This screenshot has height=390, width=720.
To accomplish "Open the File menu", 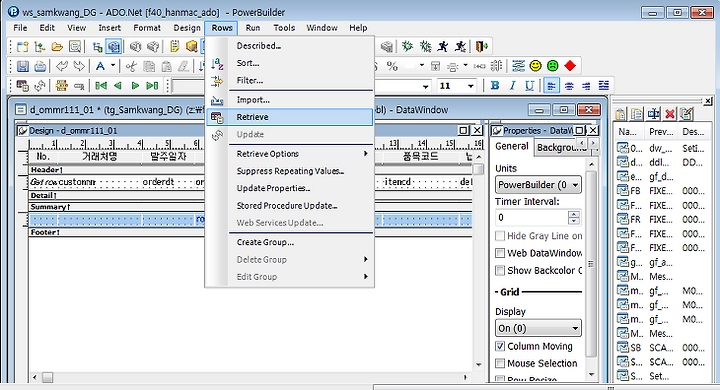I will point(20,28).
